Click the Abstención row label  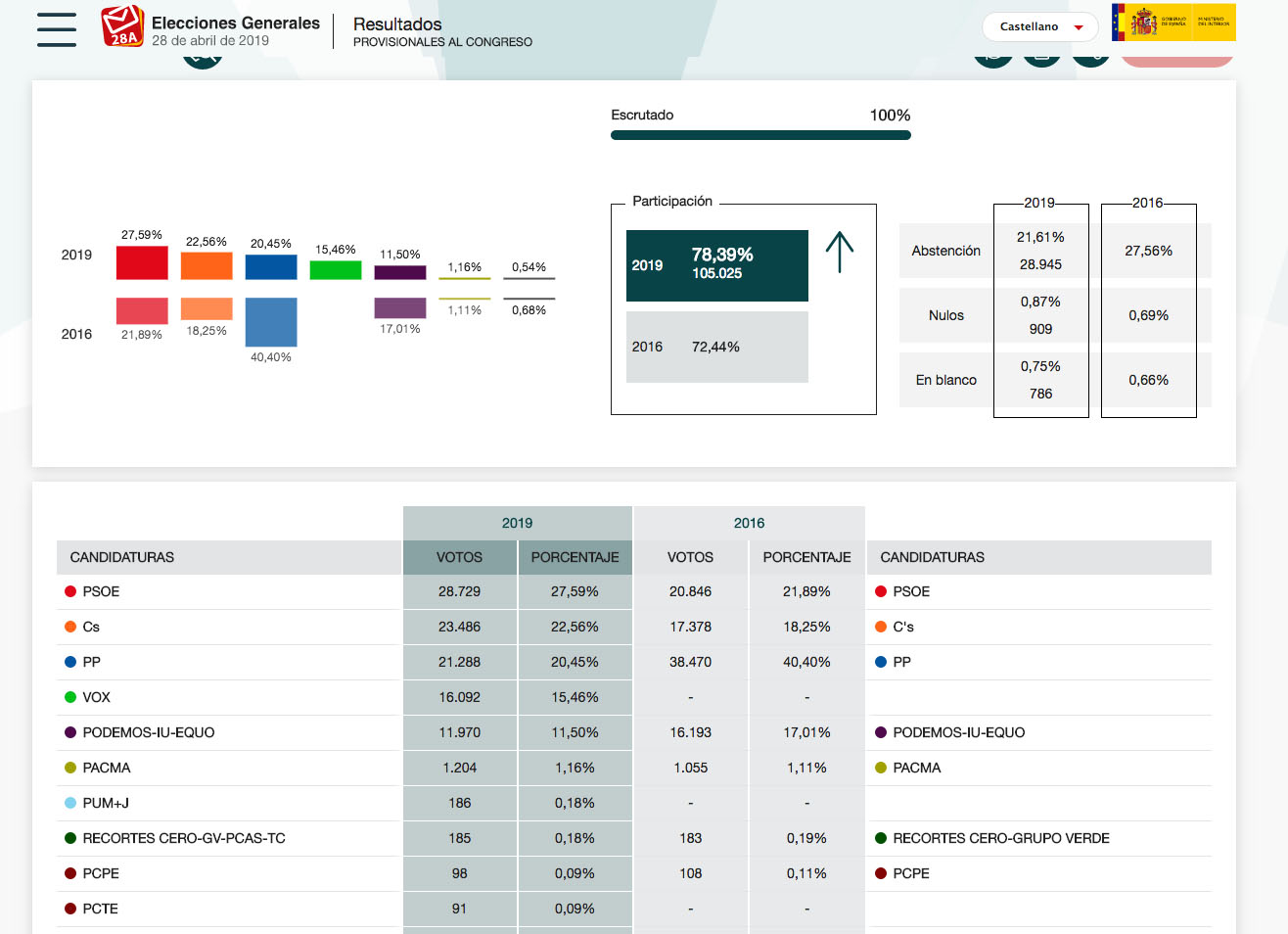coord(945,251)
